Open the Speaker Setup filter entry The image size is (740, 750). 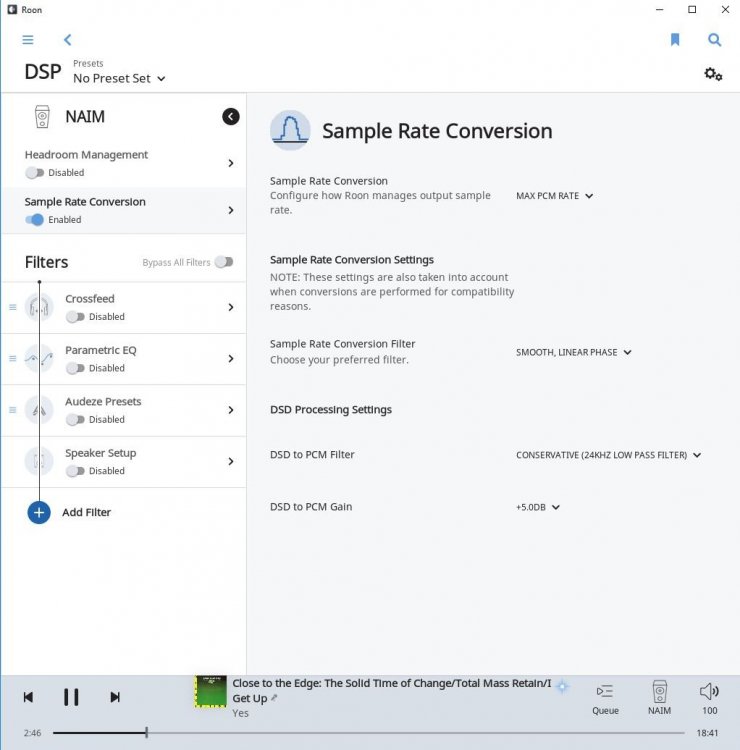(124, 462)
